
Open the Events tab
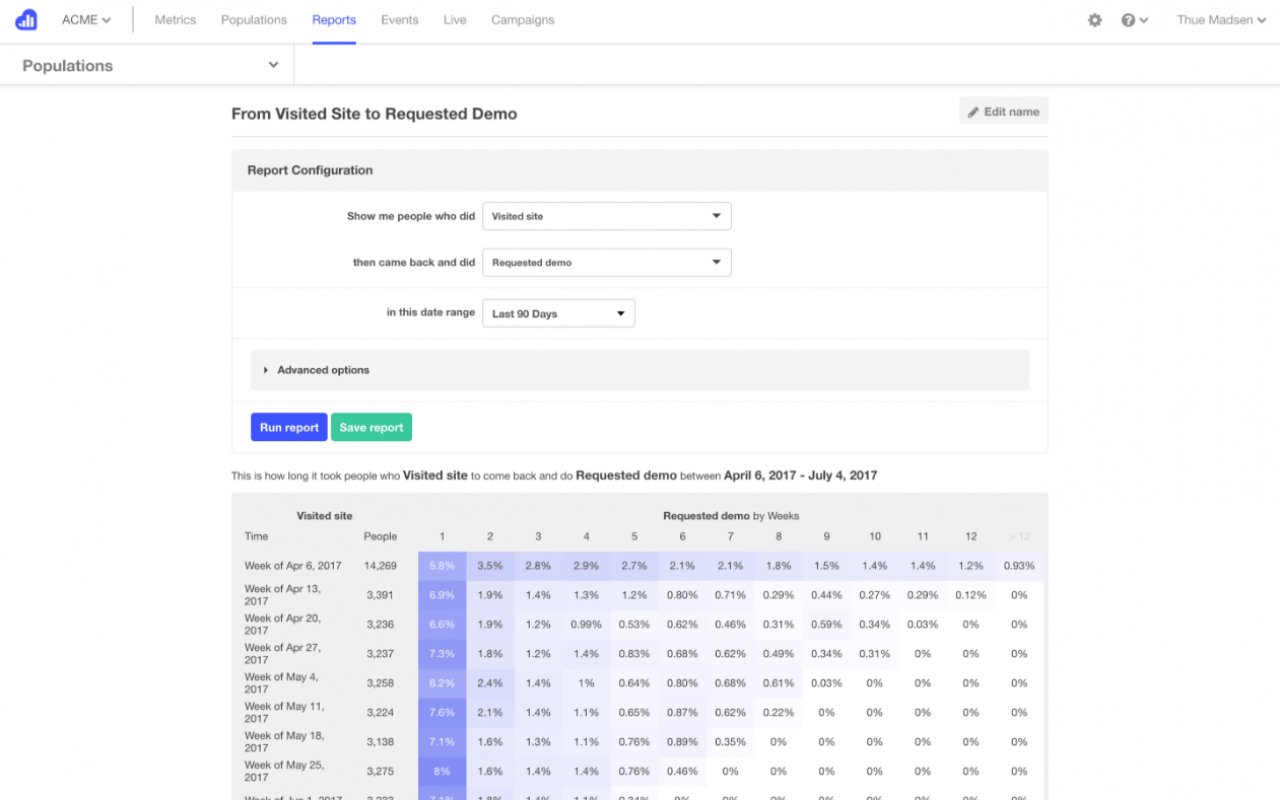tap(400, 20)
